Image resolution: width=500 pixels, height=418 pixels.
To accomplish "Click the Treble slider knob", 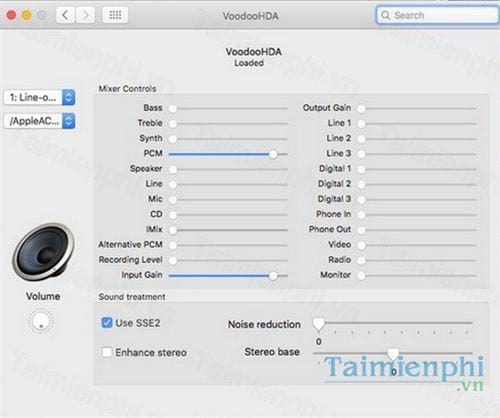I will tap(173, 124).
